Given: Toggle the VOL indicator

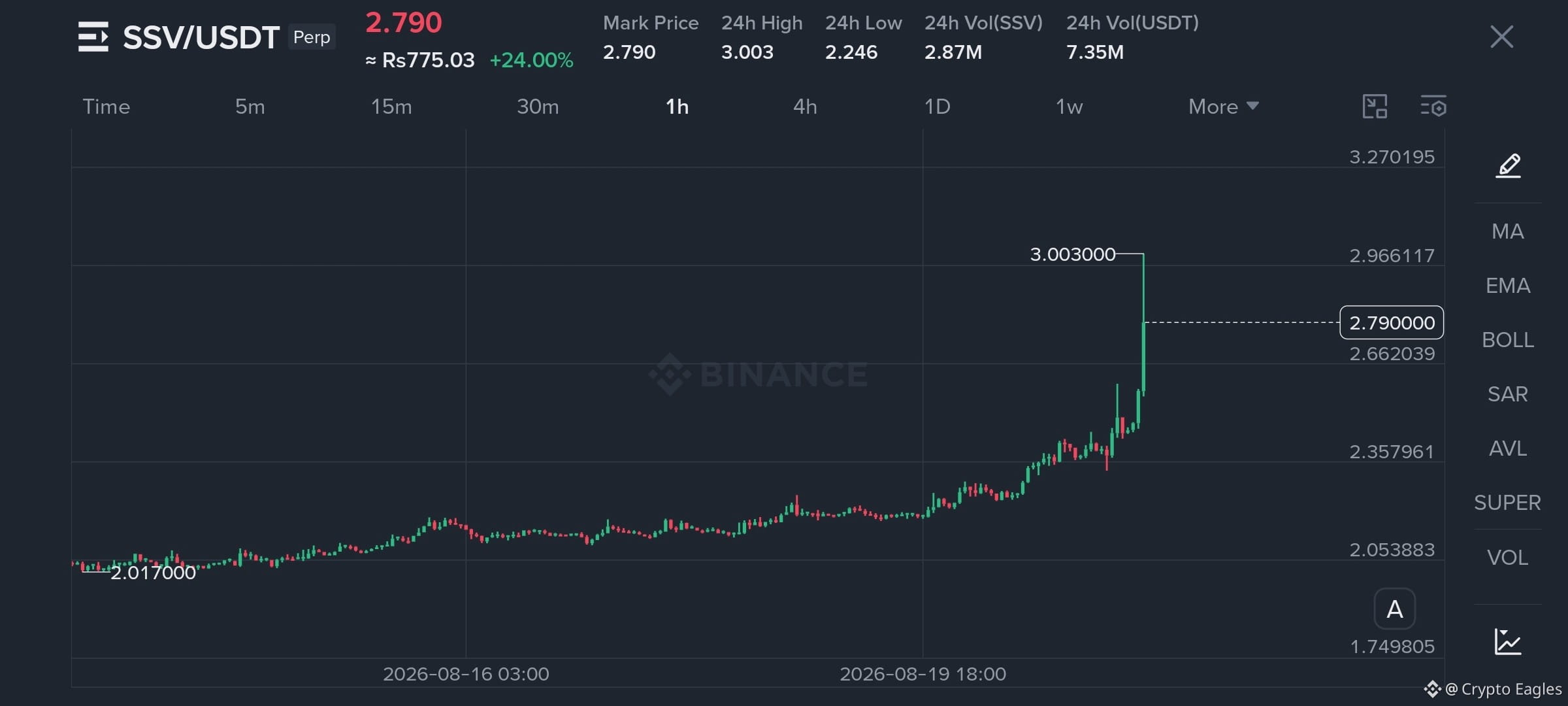Looking at the screenshot, I should click(1508, 558).
